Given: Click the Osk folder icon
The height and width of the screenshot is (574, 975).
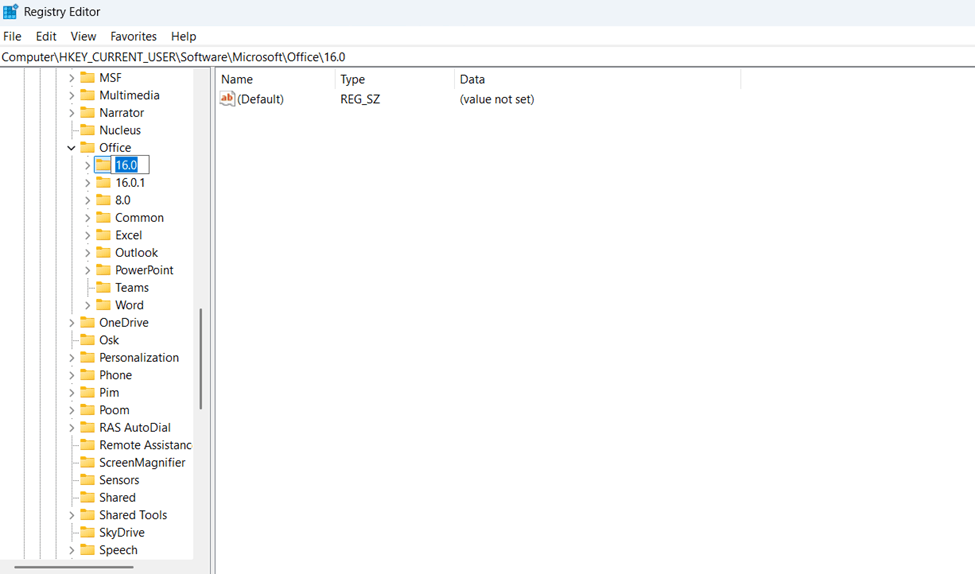Looking at the screenshot, I should click(x=88, y=339).
